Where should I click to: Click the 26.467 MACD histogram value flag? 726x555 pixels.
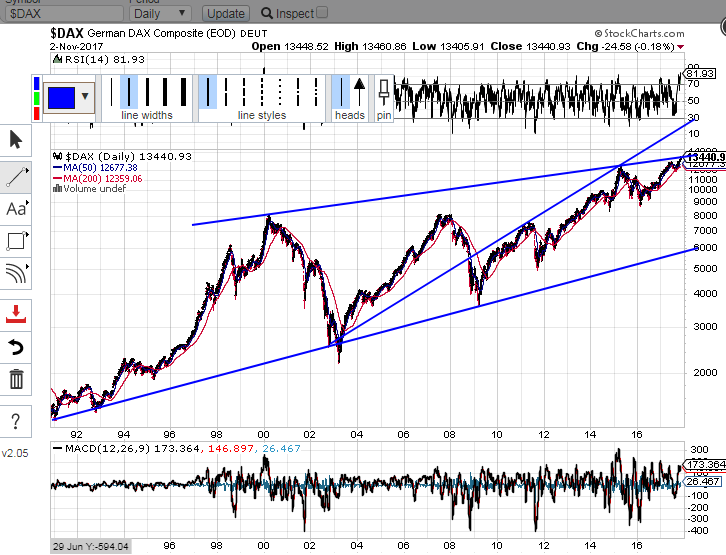(x=702, y=482)
